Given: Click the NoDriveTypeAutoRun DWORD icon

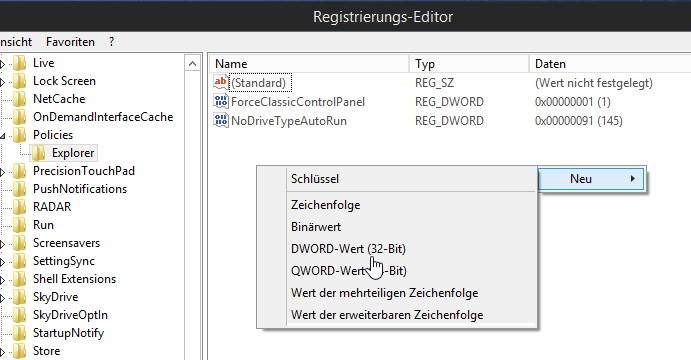Looking at the screenshot, I should [220, 120].
